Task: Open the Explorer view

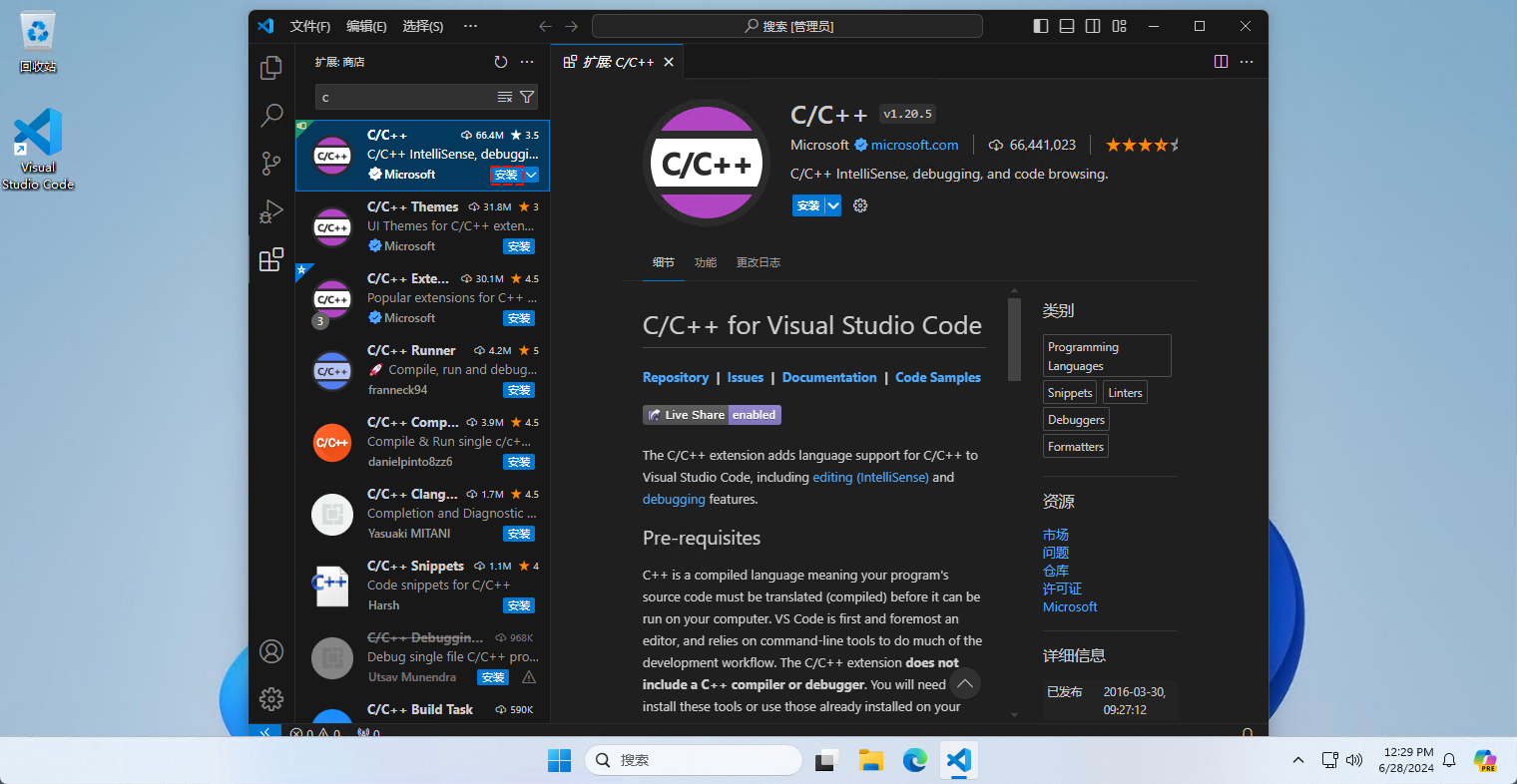Action: 270,68
